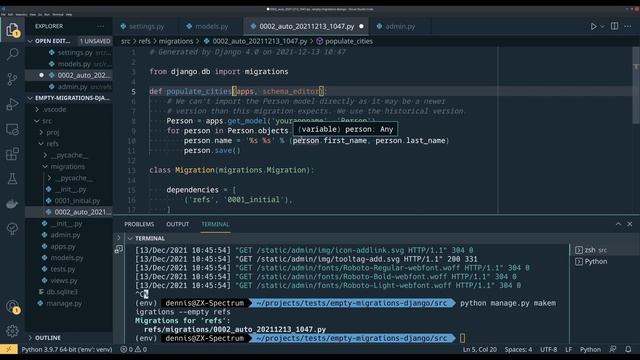Open models.py in Open Editors list
The height and width of the screenshot is (360, 640).
[69, 64]
